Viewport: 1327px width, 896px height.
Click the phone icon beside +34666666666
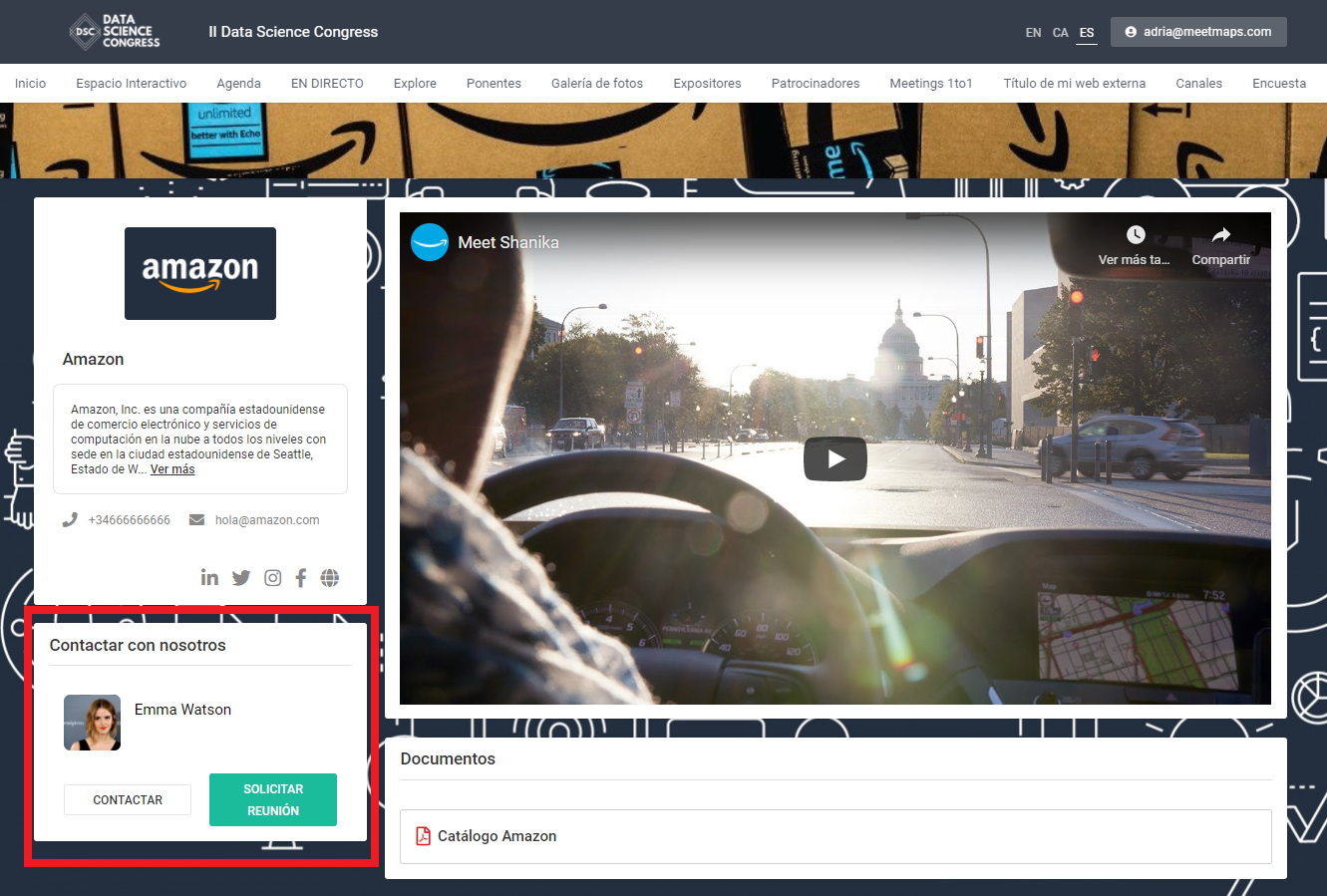(x=70, y=520)
